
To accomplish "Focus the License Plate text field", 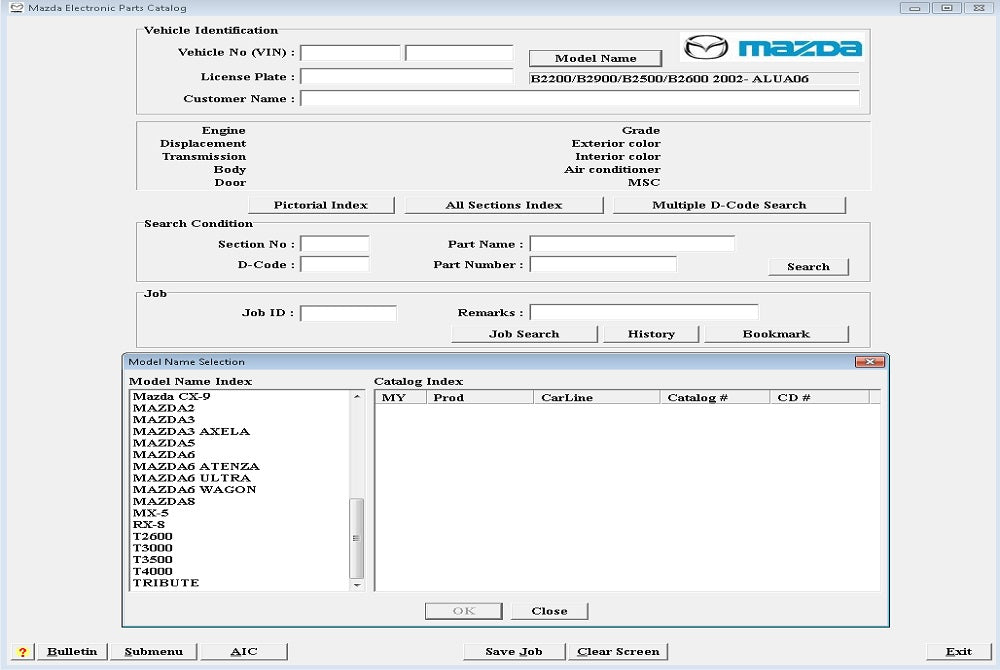I will pyautogui.click(x=406, y=76).
